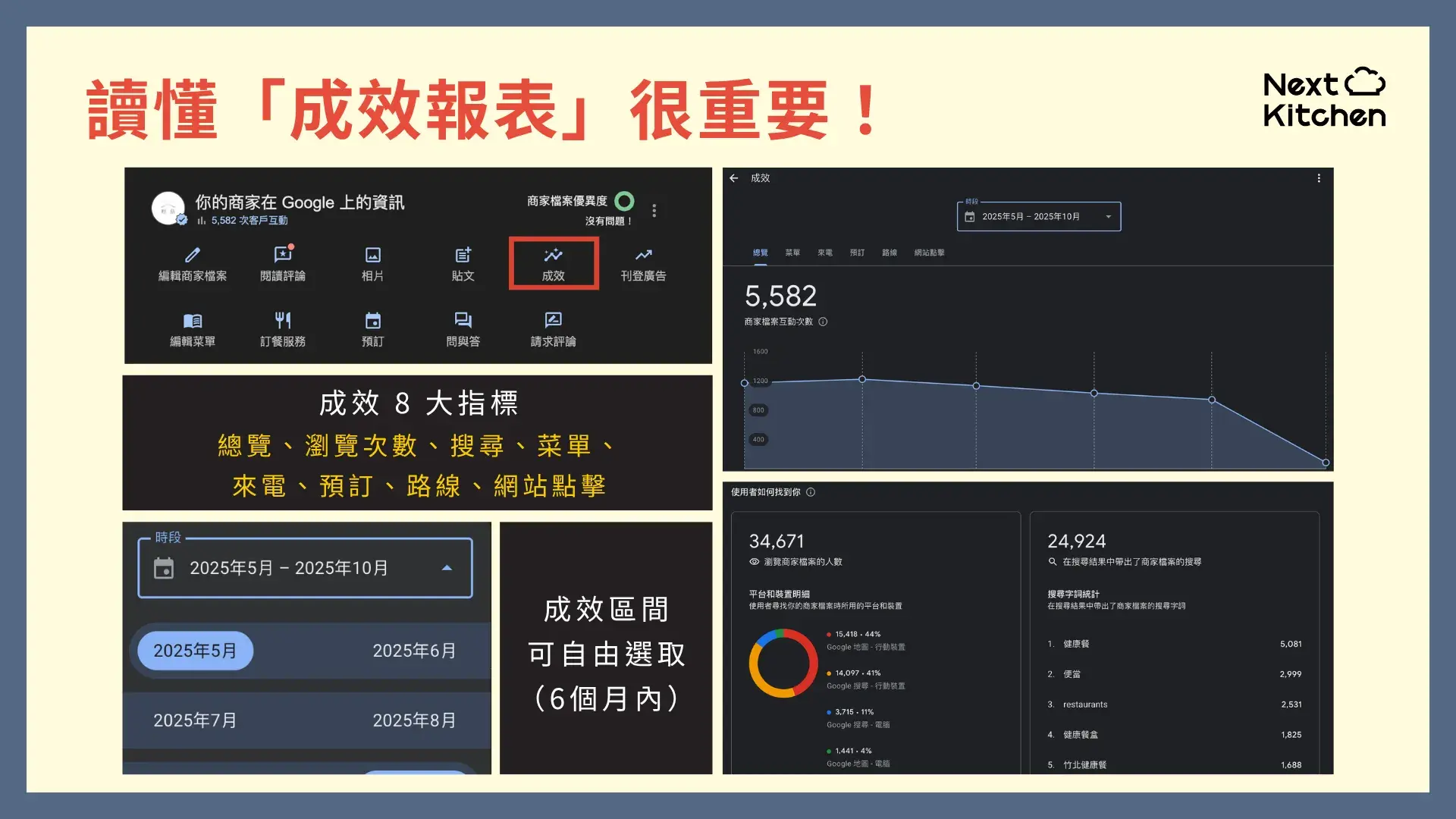Select 2025年8月 month option

pos(414,720)
